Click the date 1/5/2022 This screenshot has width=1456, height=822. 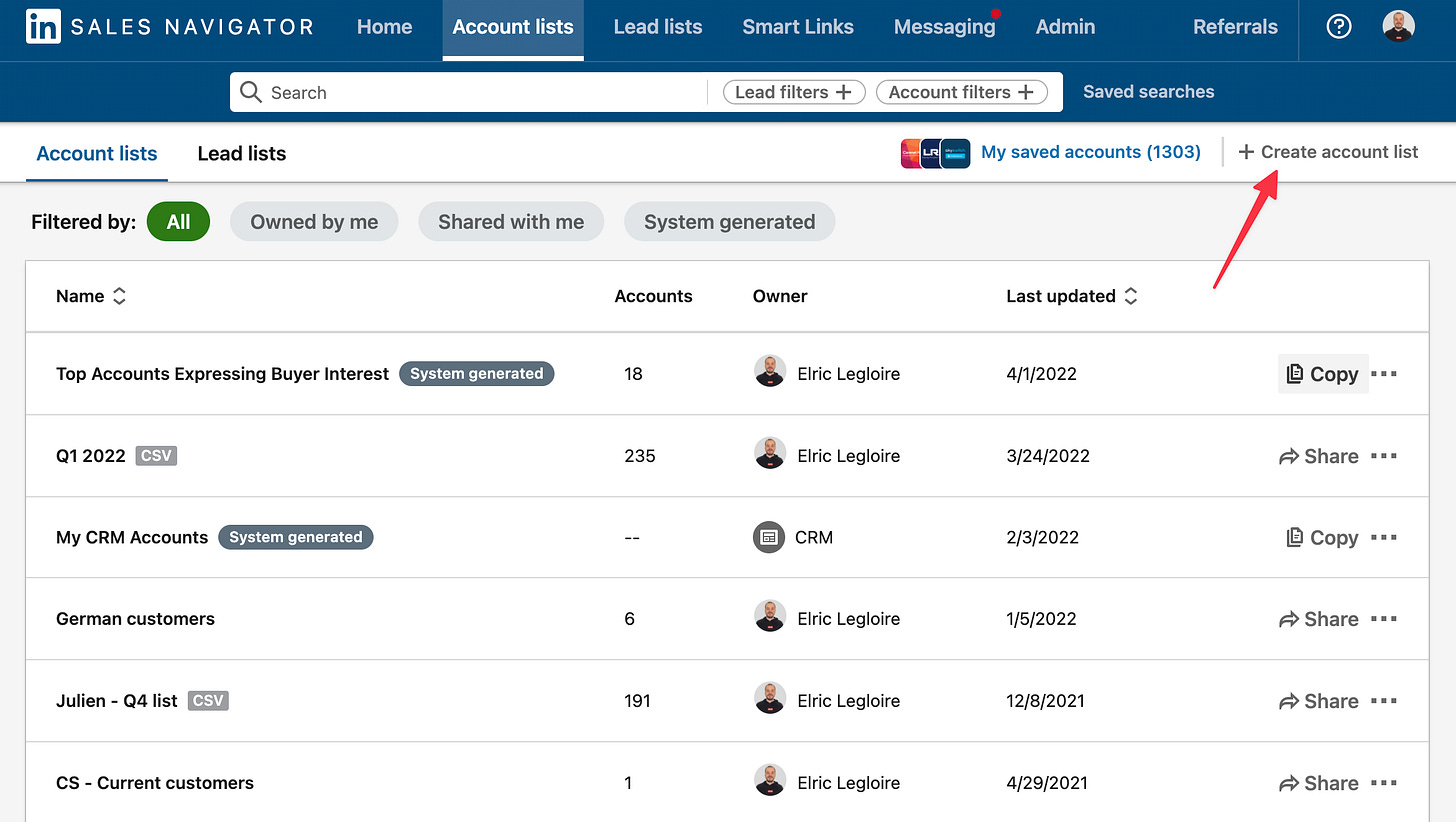coord(1042,619)
